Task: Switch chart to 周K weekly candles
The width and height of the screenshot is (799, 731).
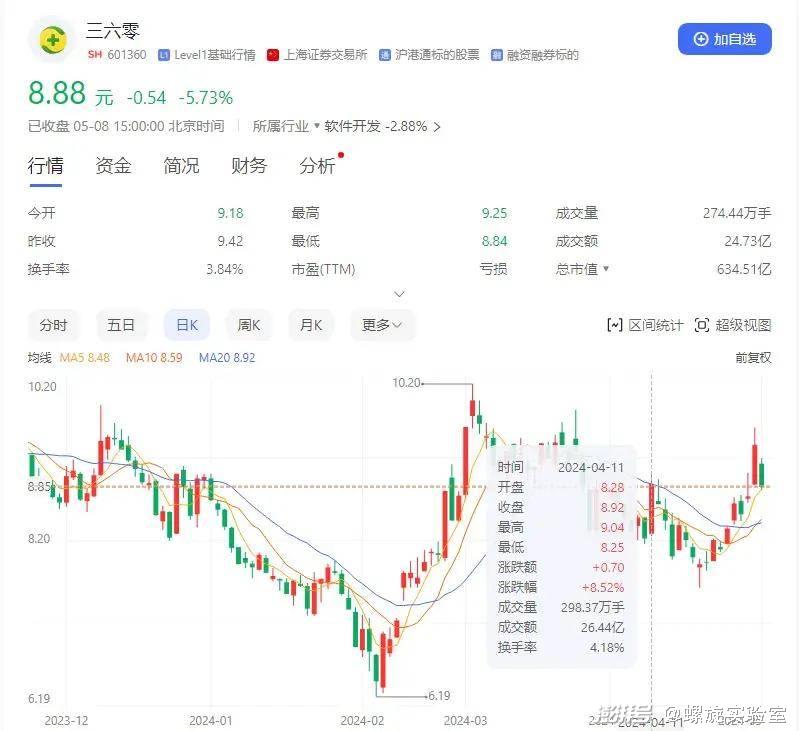Action: (x=248, y=325)
